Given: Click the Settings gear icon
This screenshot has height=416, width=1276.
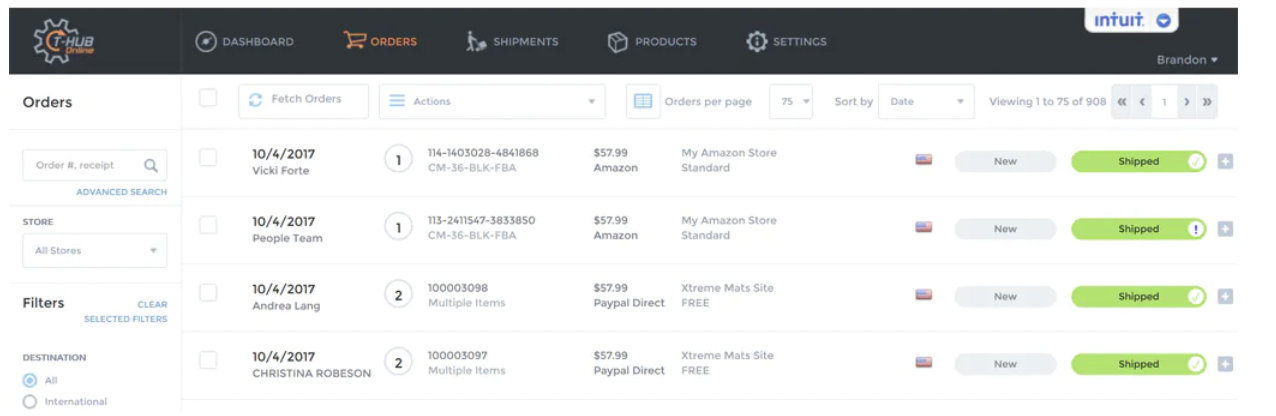Looking at the screenshot, I should pyautogui.click(x=756, y=42).
